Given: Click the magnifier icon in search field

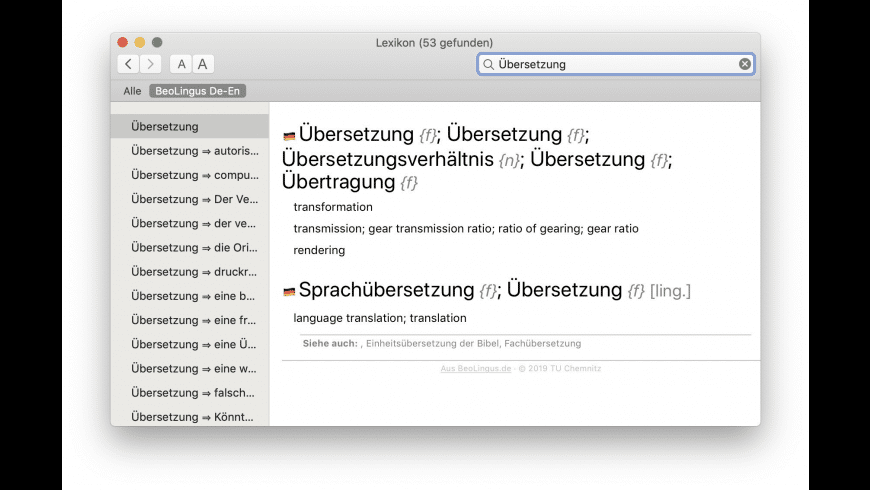Looking at the screenshot, I should coord(488,64).
